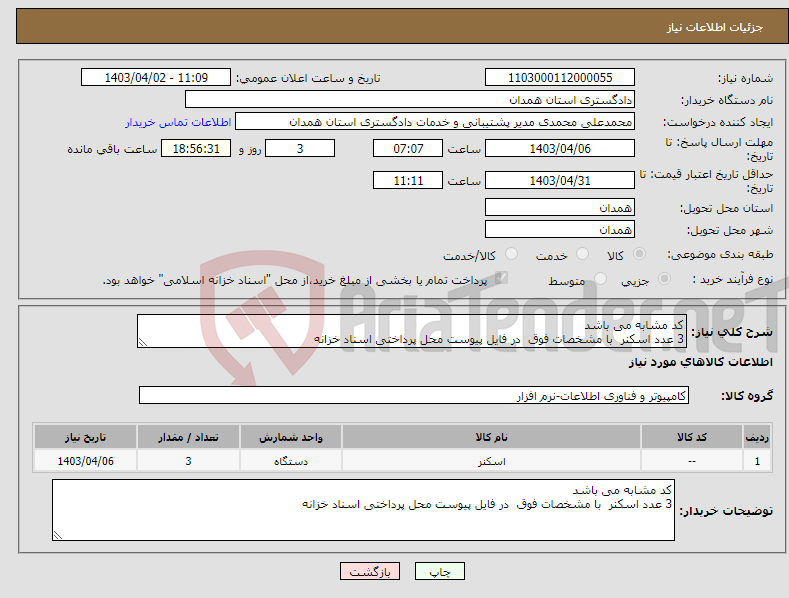Click the نام کالا column header
The image size is (789, 598).
[491, 437]
